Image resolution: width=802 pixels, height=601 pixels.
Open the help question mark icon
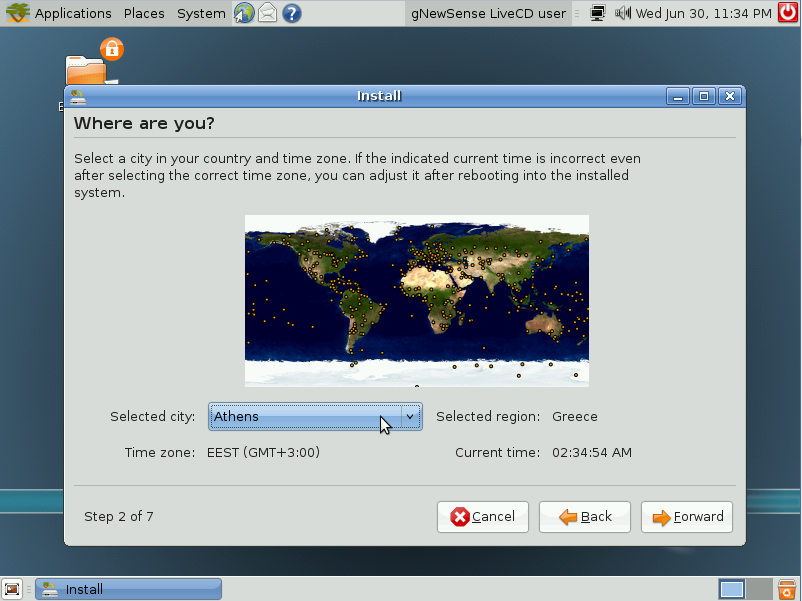pos(292,13)
